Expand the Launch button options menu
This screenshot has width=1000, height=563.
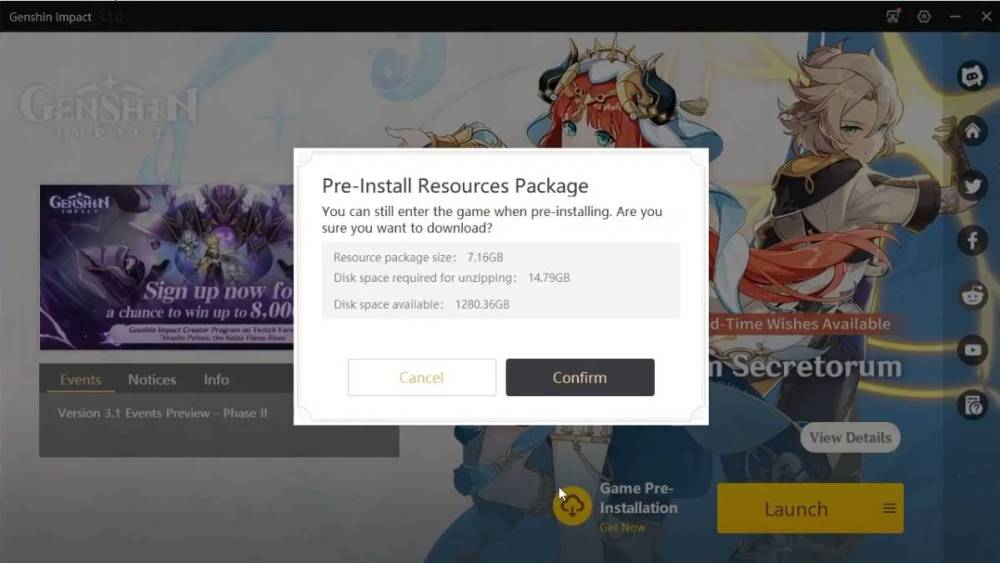click(889, 509)
